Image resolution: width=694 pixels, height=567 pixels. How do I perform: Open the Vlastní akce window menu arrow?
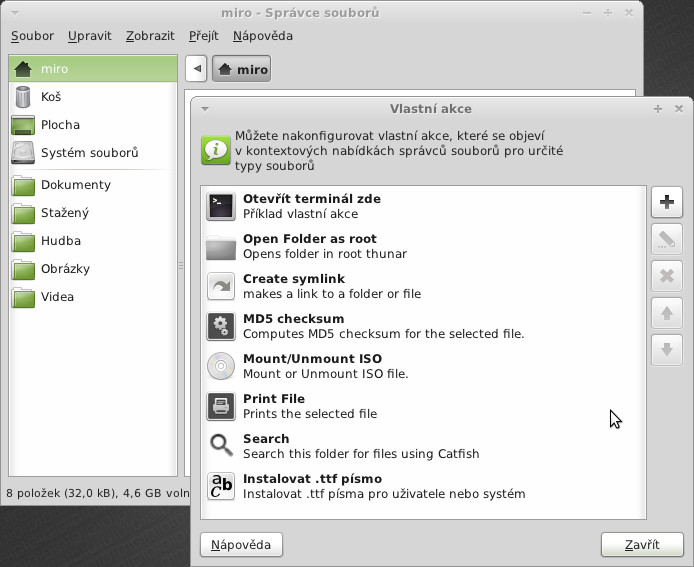(x=205, y=109)
